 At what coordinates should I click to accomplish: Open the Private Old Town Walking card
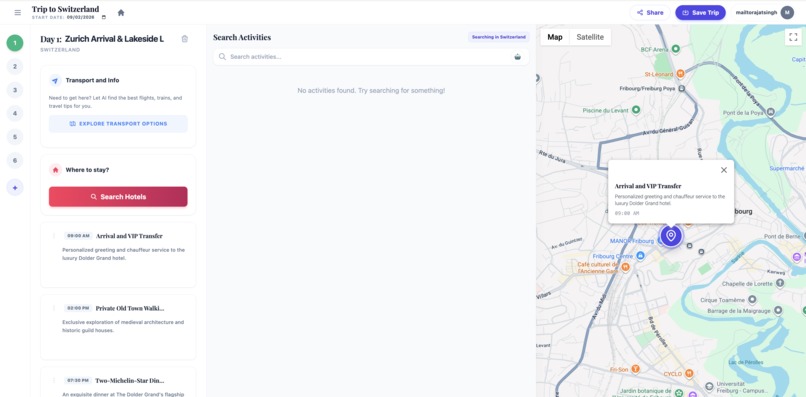[x=118, y=327]
